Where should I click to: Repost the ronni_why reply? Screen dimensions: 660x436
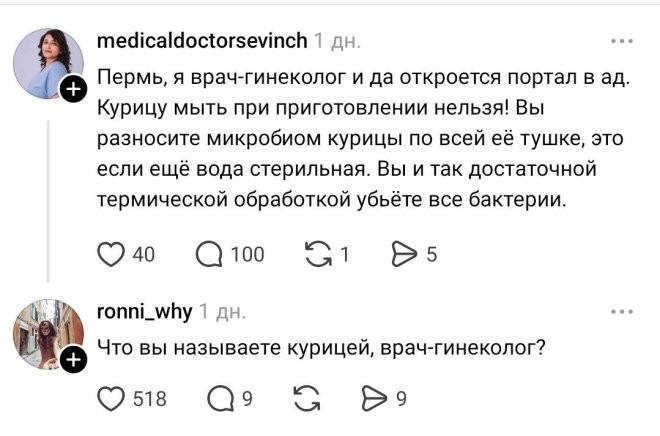(307, 399)
